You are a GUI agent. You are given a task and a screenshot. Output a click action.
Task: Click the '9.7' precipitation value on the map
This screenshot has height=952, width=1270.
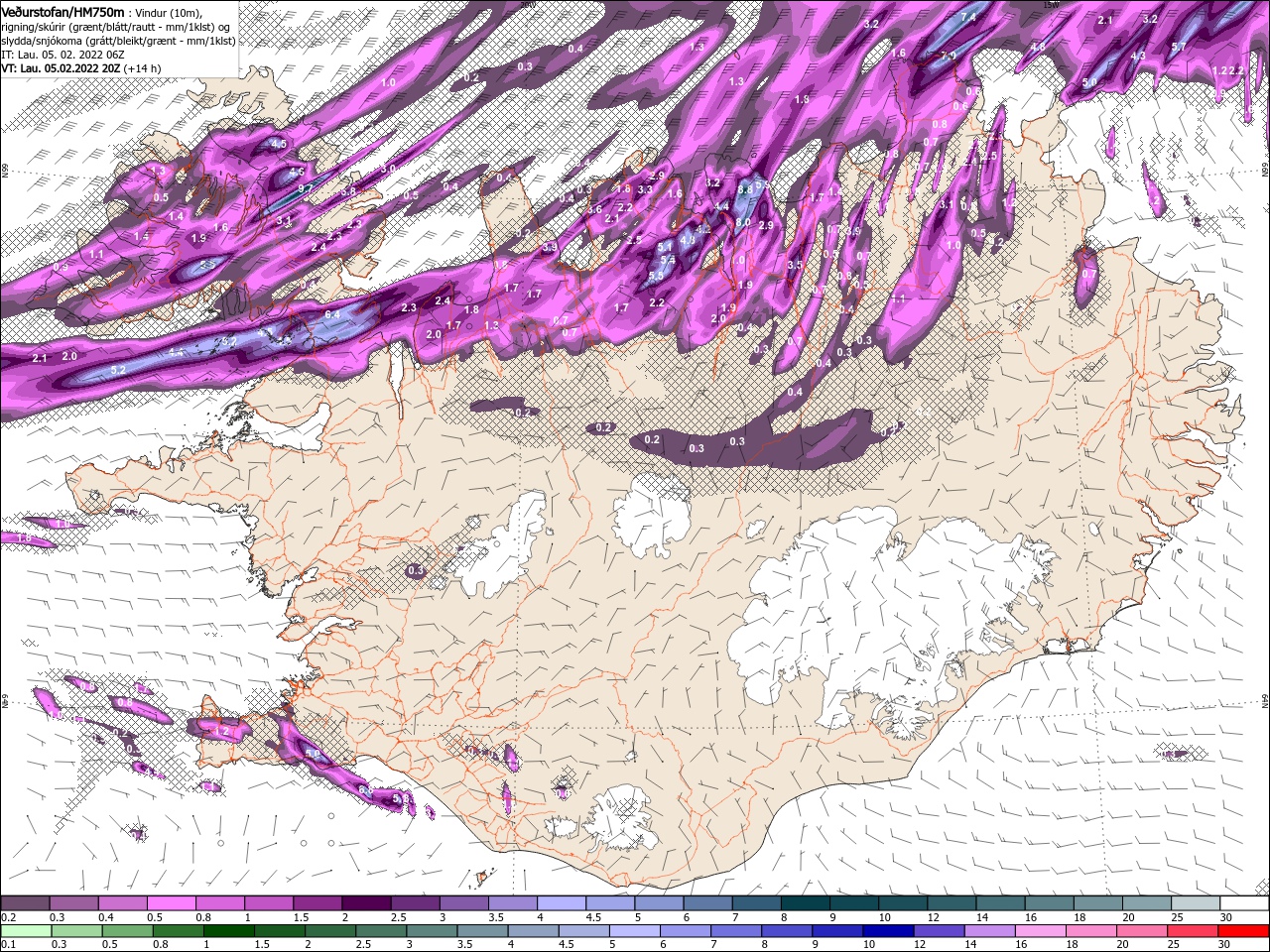click(306, 188)
